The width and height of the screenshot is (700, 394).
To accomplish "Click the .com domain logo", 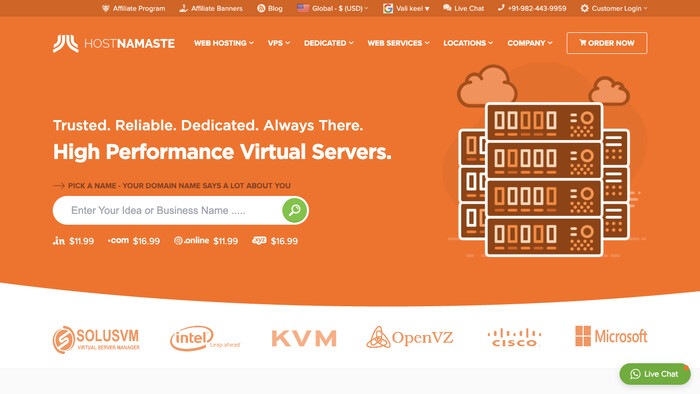I will click(118, 241).
